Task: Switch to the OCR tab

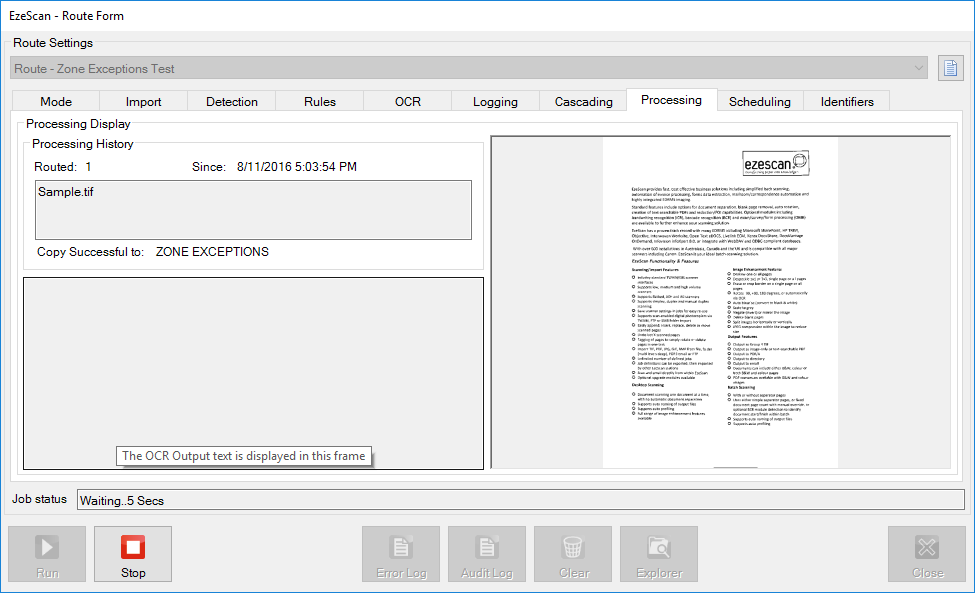Action: pyautogui.click(x=408, y=101)
